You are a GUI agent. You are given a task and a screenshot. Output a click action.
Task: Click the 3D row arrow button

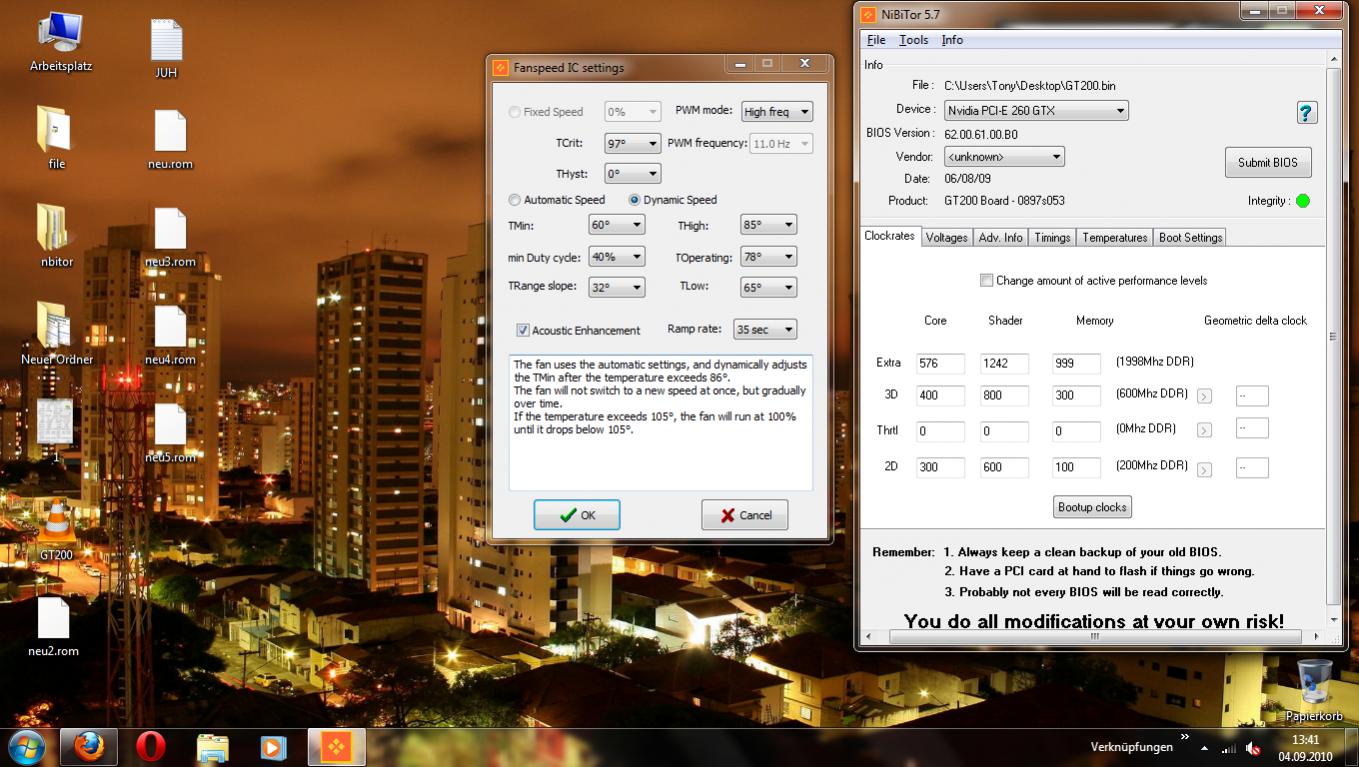(1204, 396)
